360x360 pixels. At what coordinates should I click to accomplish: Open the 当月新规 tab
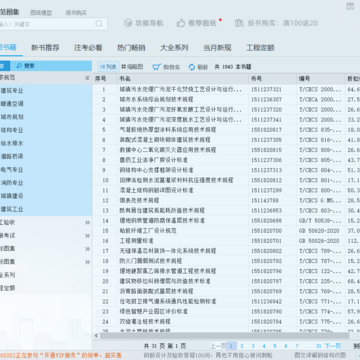[217, 48]
